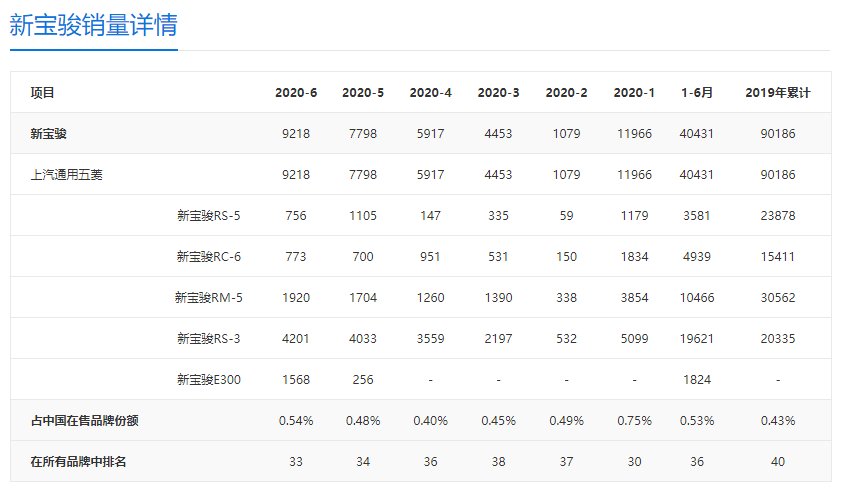
Task: Click the 新宝骏销量详情 heading tab
Action: (x=94, y=26)
